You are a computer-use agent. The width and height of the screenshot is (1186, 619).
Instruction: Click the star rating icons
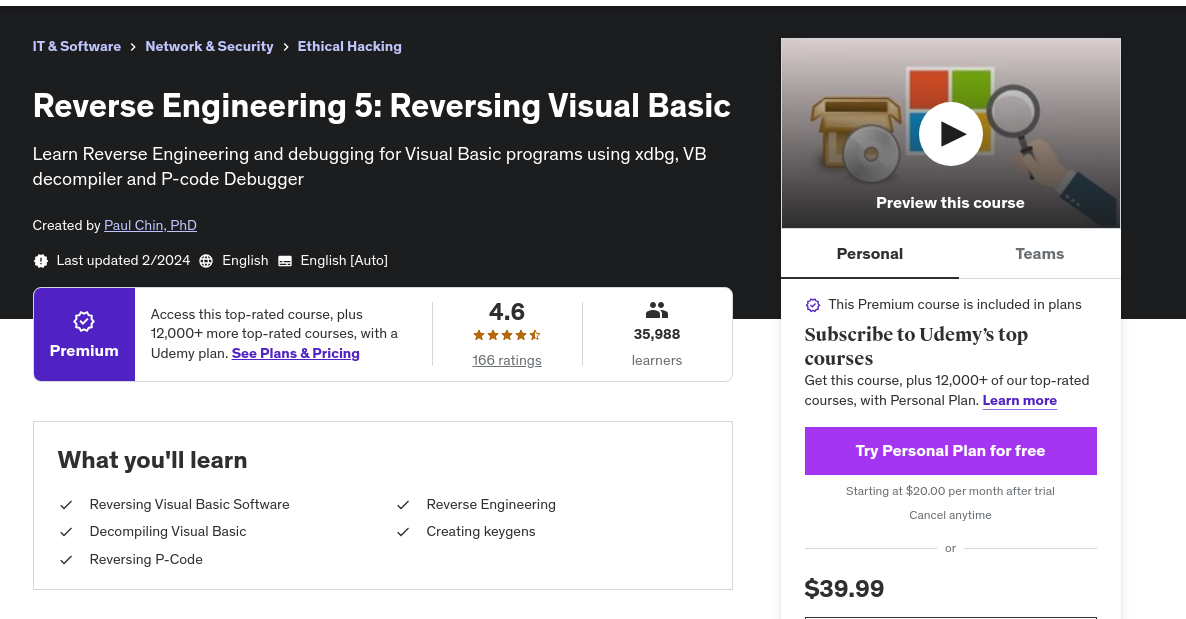507,334
